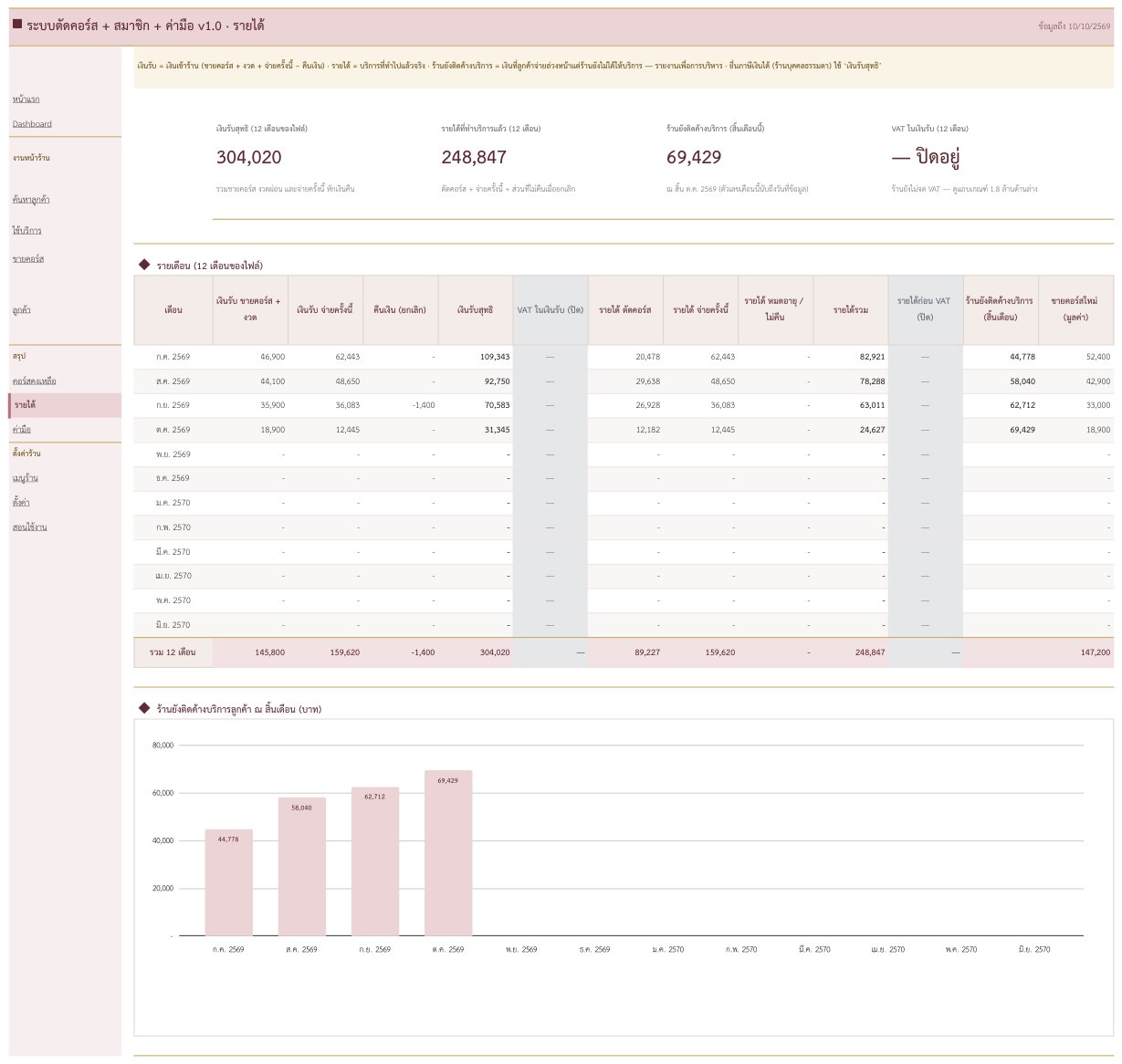Open เมนูร้าน in the sidebar

tap(26, 478)
